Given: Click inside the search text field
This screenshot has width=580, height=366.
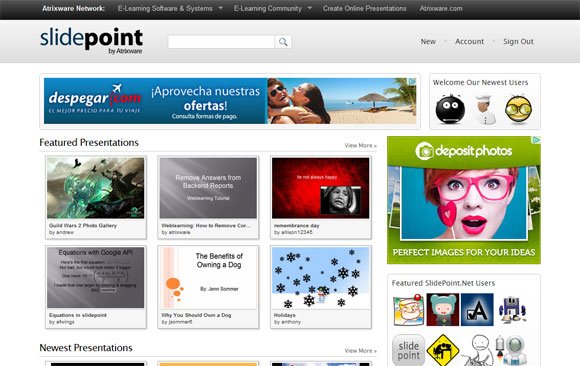Looking at the screenshot, I should point(221,42).
